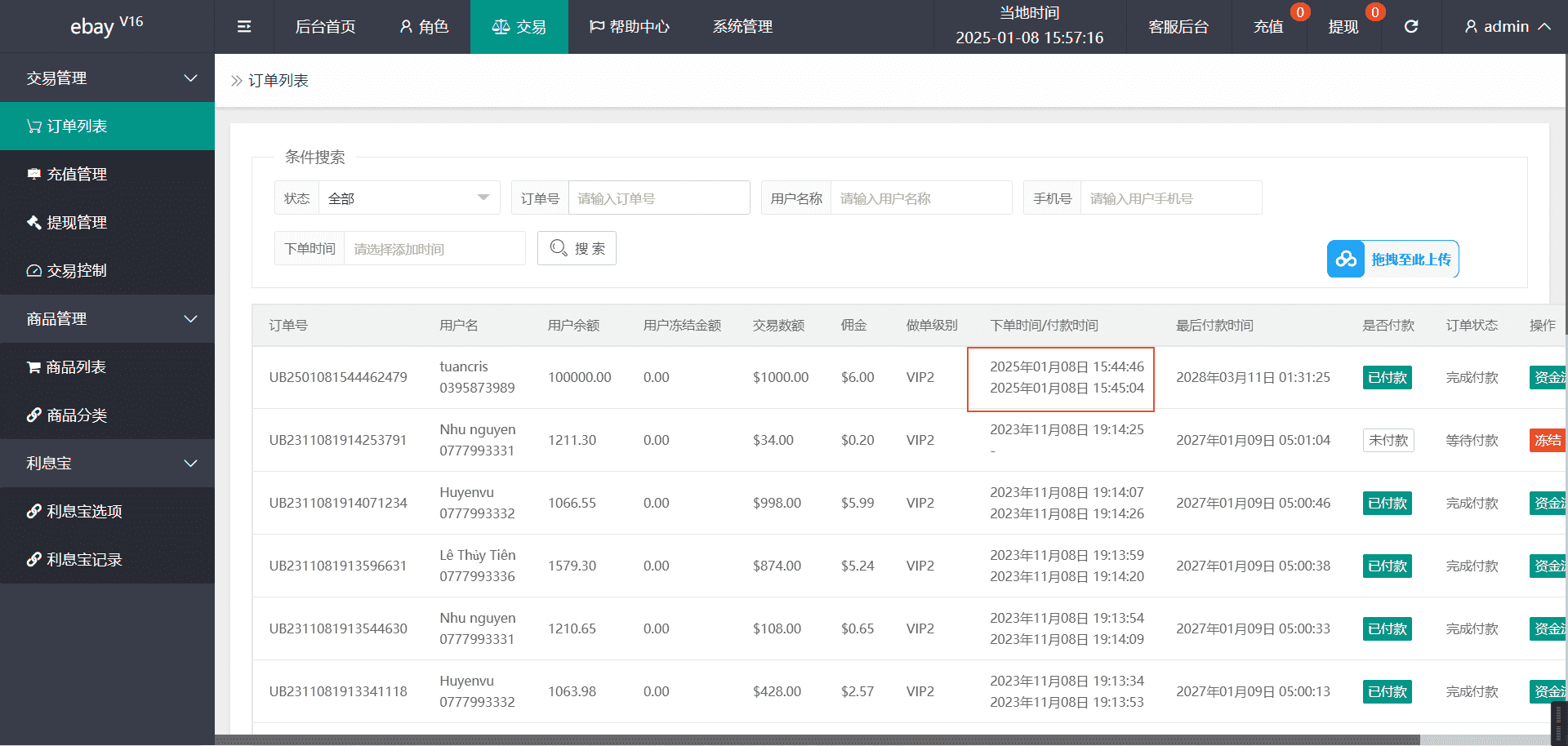Click the refresh icon in top bar
Viewport: 1568px width, 746px height.
1410,27
